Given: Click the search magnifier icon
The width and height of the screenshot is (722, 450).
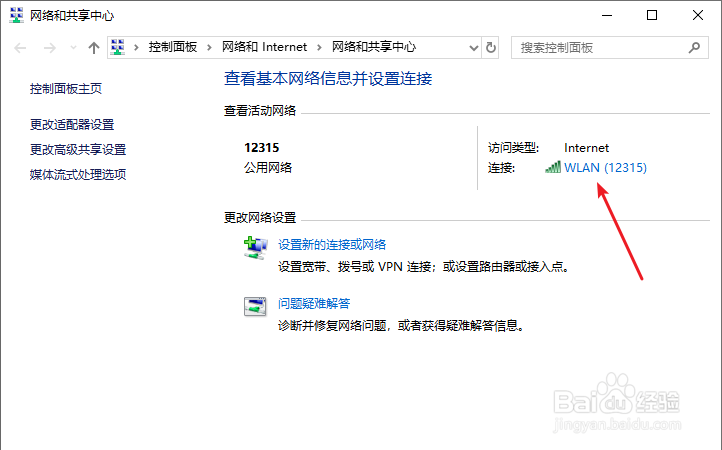Looking at the screenshot, I should click(x=694, y=47).
